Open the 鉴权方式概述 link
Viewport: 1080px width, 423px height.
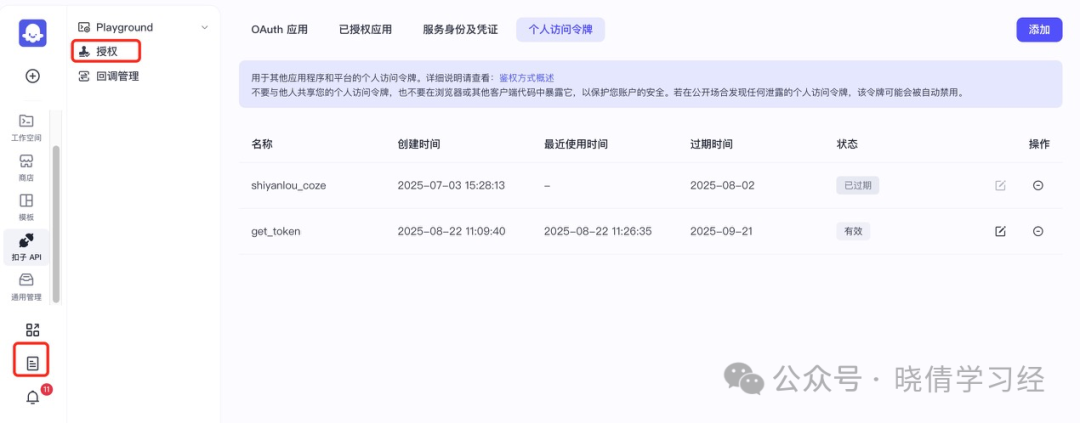coord(526,78)
